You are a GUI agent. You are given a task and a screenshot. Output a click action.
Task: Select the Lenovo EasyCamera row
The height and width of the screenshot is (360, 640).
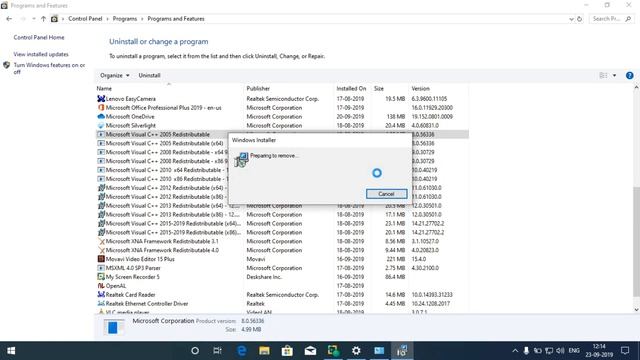click(x=282, y=99)
